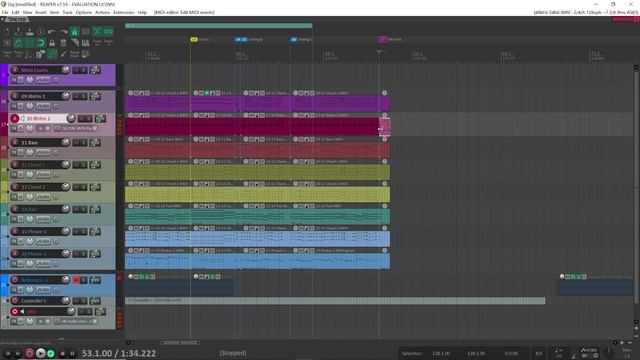The width and height of the screenshot is (640, 360).
Task: Open audio input selector on bottom track
Action: pyautogui.click(x=76, y=321)
